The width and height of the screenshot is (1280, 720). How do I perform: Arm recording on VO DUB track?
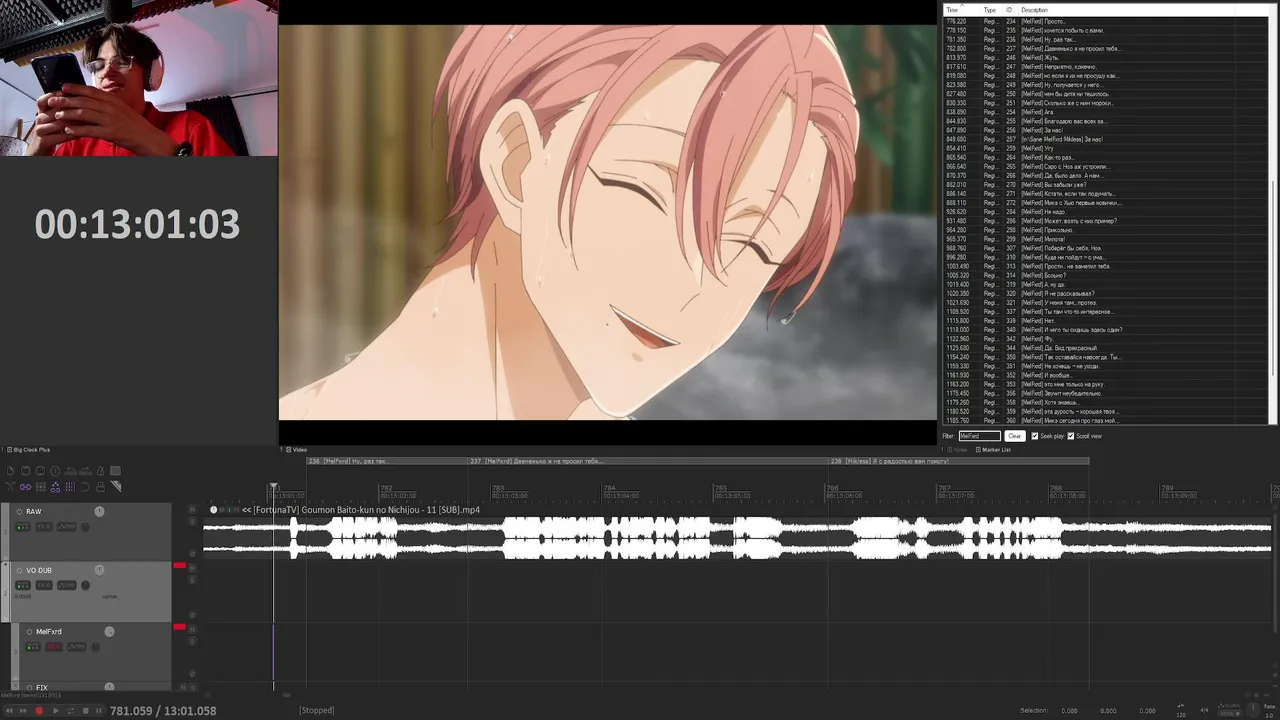[x=19, y=570]
